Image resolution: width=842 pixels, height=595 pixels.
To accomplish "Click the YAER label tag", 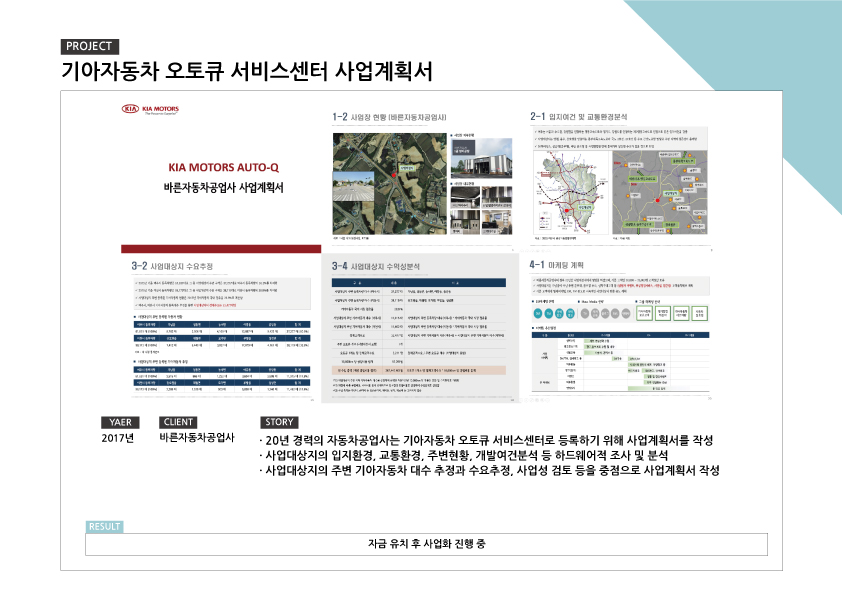I will tap(120, 422).
